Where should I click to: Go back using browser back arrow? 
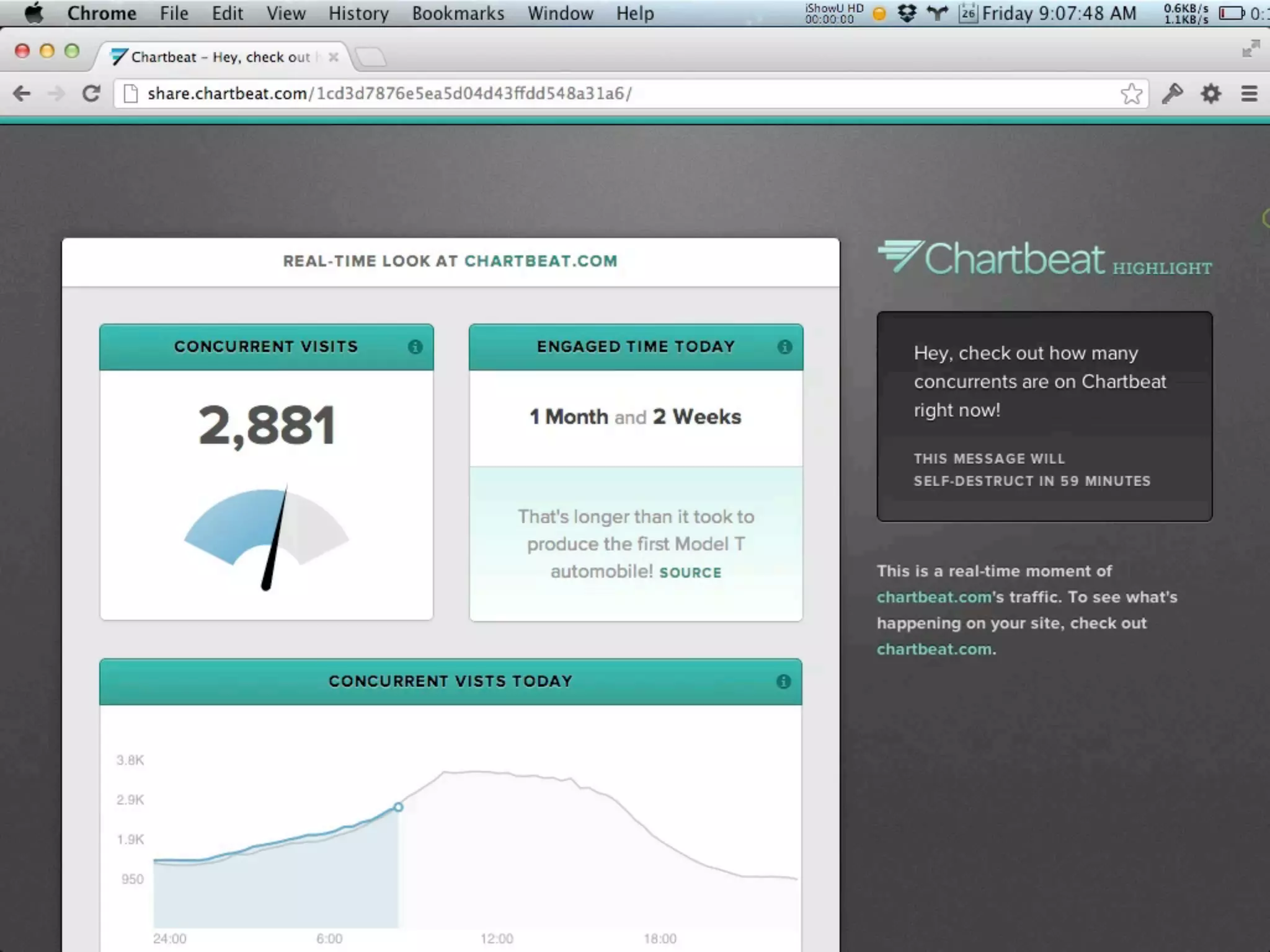[x=22, y=94]
